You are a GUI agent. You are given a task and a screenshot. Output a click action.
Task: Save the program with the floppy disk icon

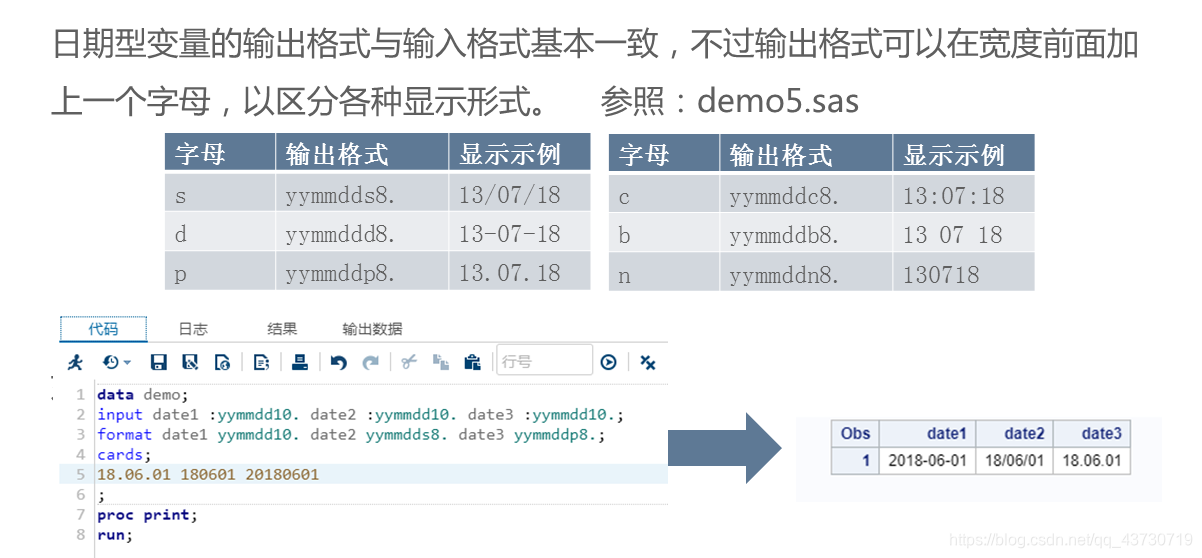pyautogui.click(x=158, y=362)
